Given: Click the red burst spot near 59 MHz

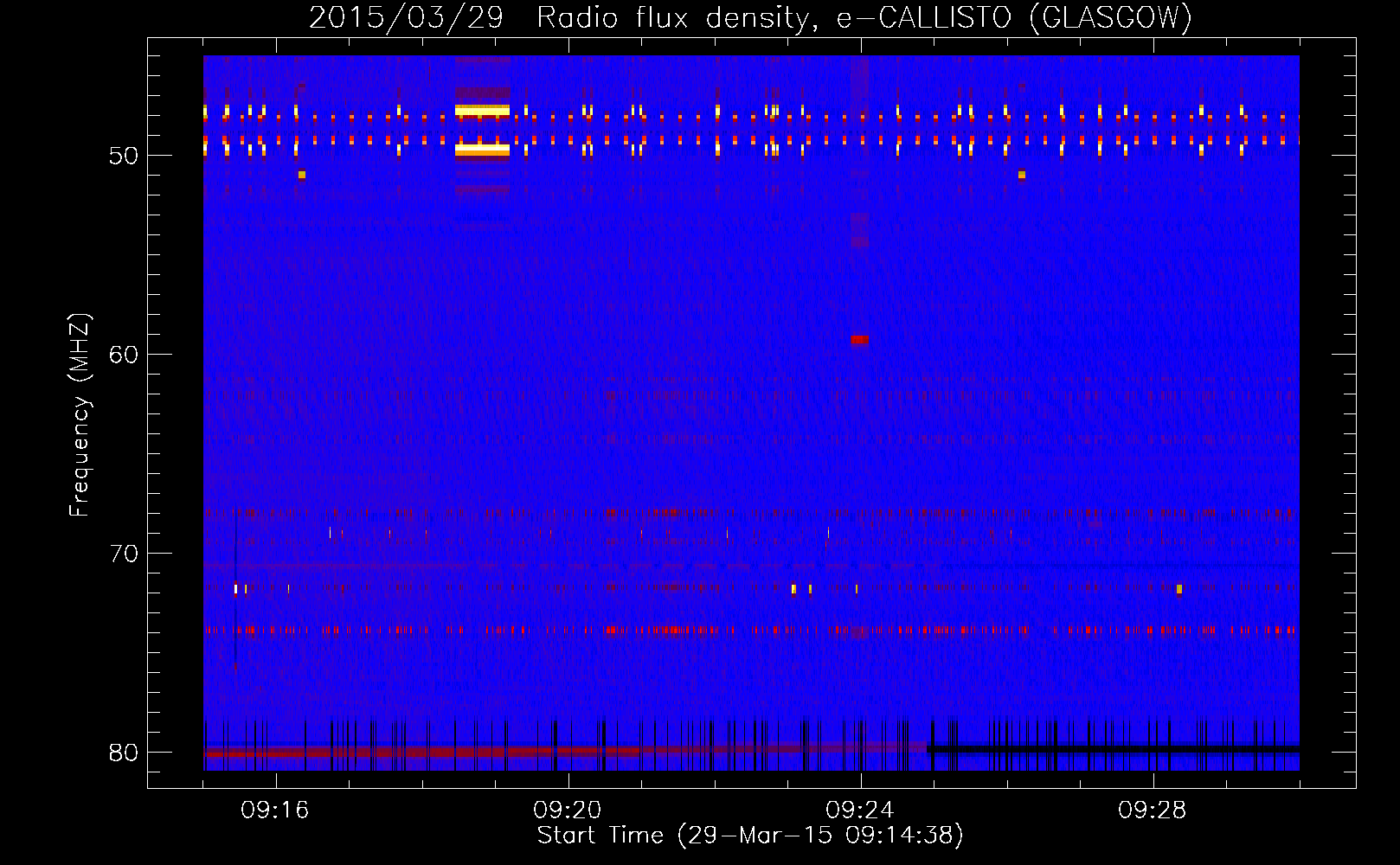Looking at the screenshot, I should (859, 340).
